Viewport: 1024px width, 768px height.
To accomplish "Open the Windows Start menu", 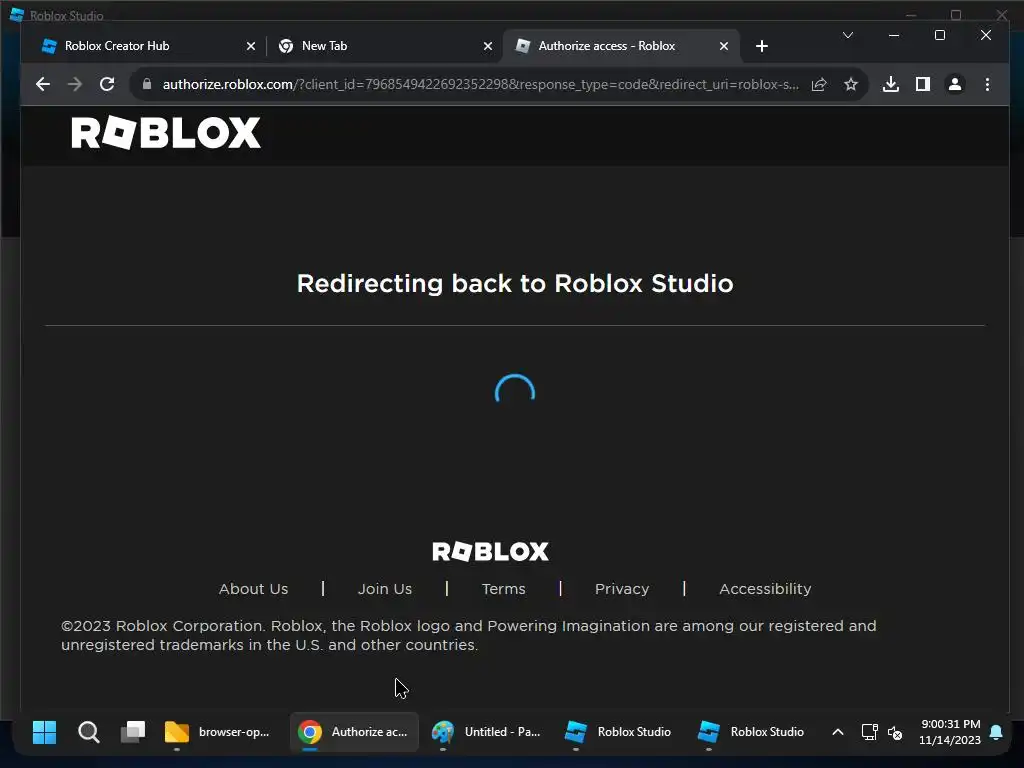I will 44,732.
